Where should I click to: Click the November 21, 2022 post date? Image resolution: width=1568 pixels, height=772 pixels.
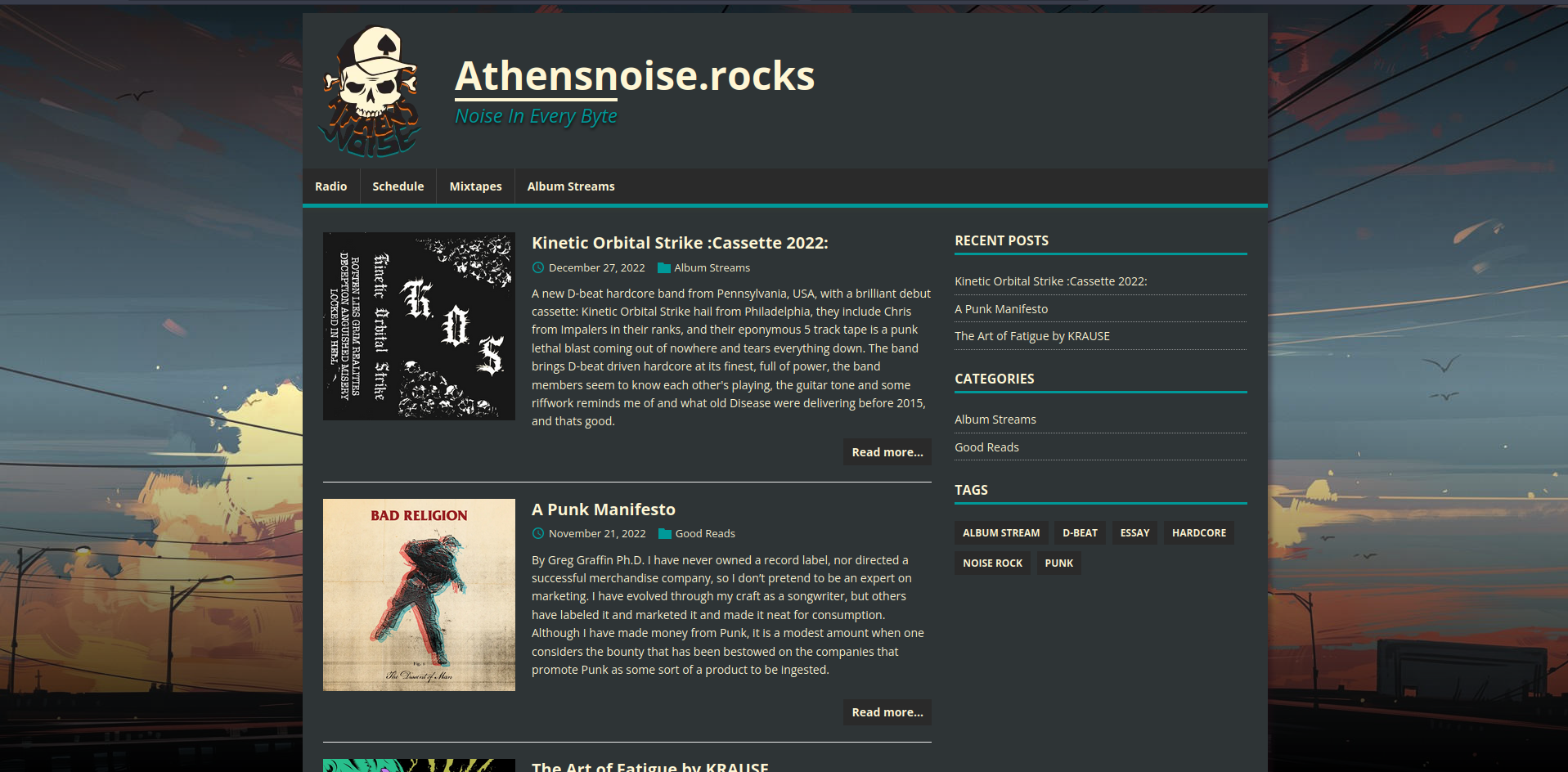point(597,533)
